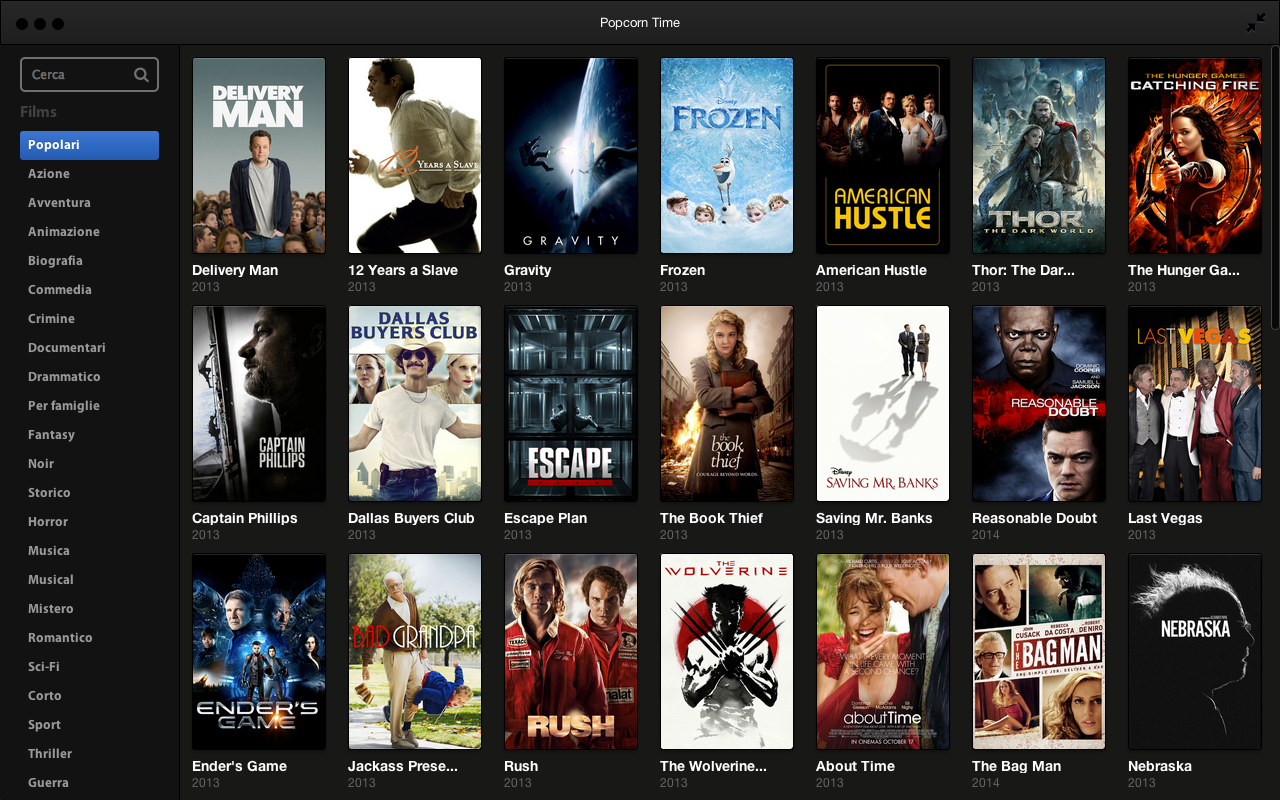This screenshot has width=1280, height=800.
Task: Select the Musica category
Action: point(49,551)
